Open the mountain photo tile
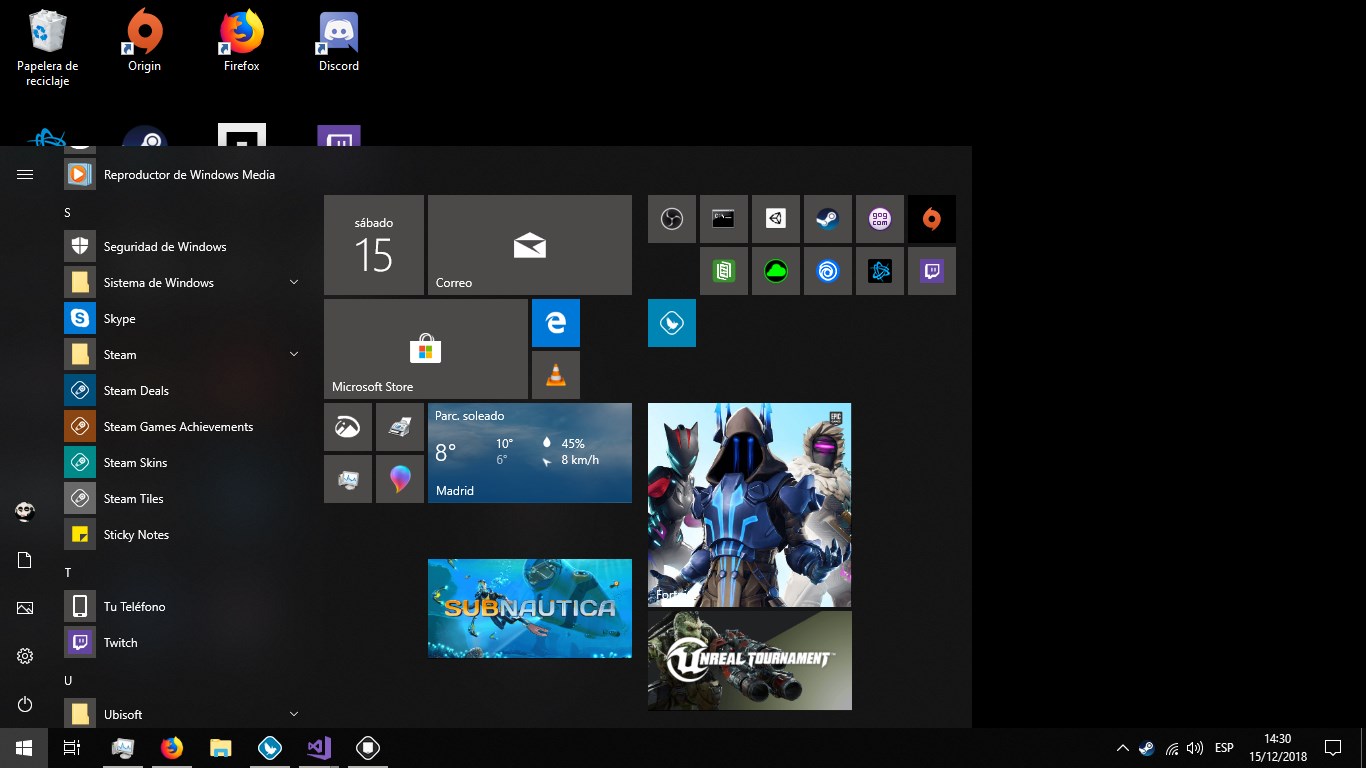The width and height of the screenshot is (1366, 768). [x=348, y=427]
